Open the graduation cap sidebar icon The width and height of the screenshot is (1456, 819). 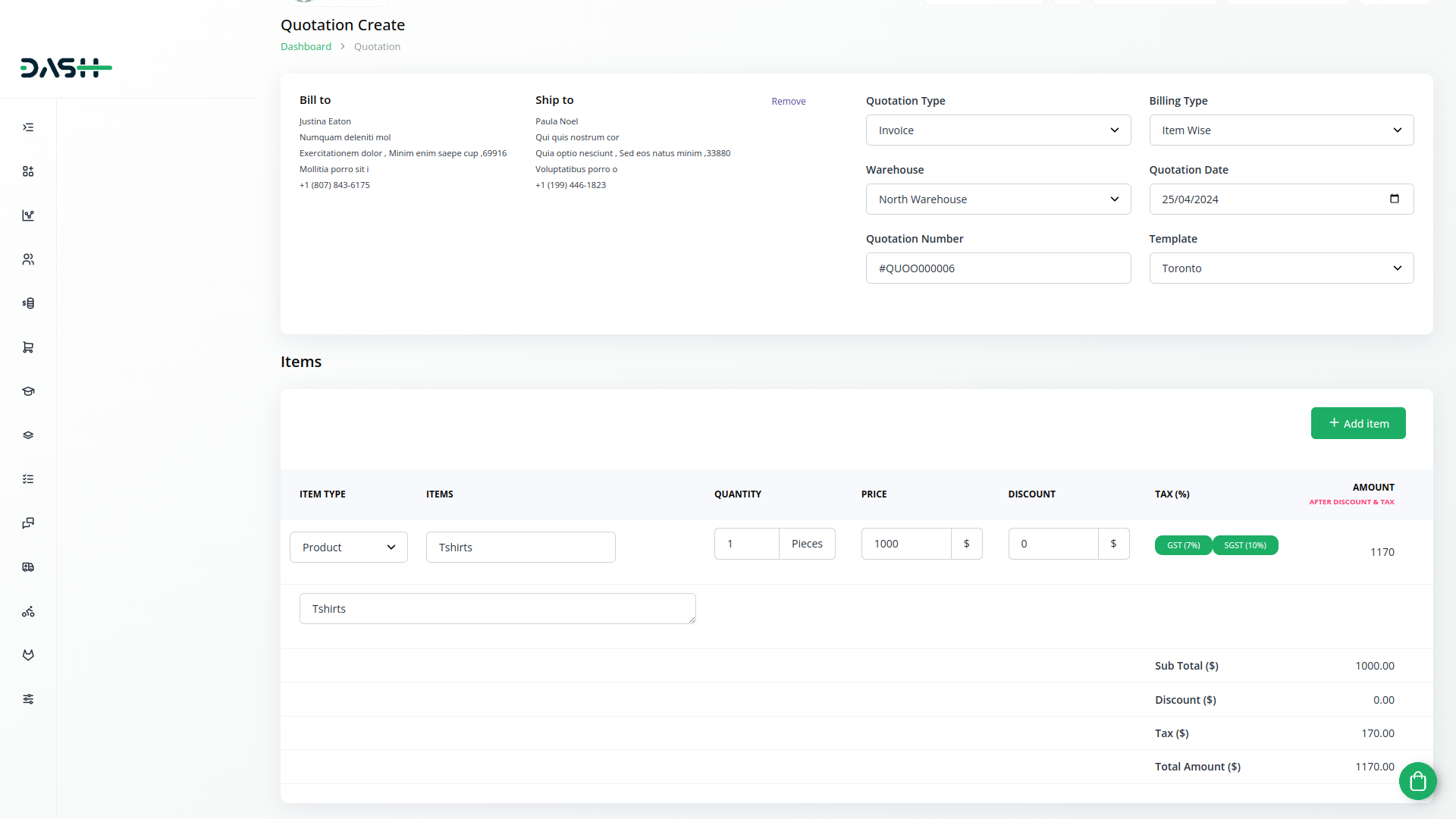(x=28, y=391)
